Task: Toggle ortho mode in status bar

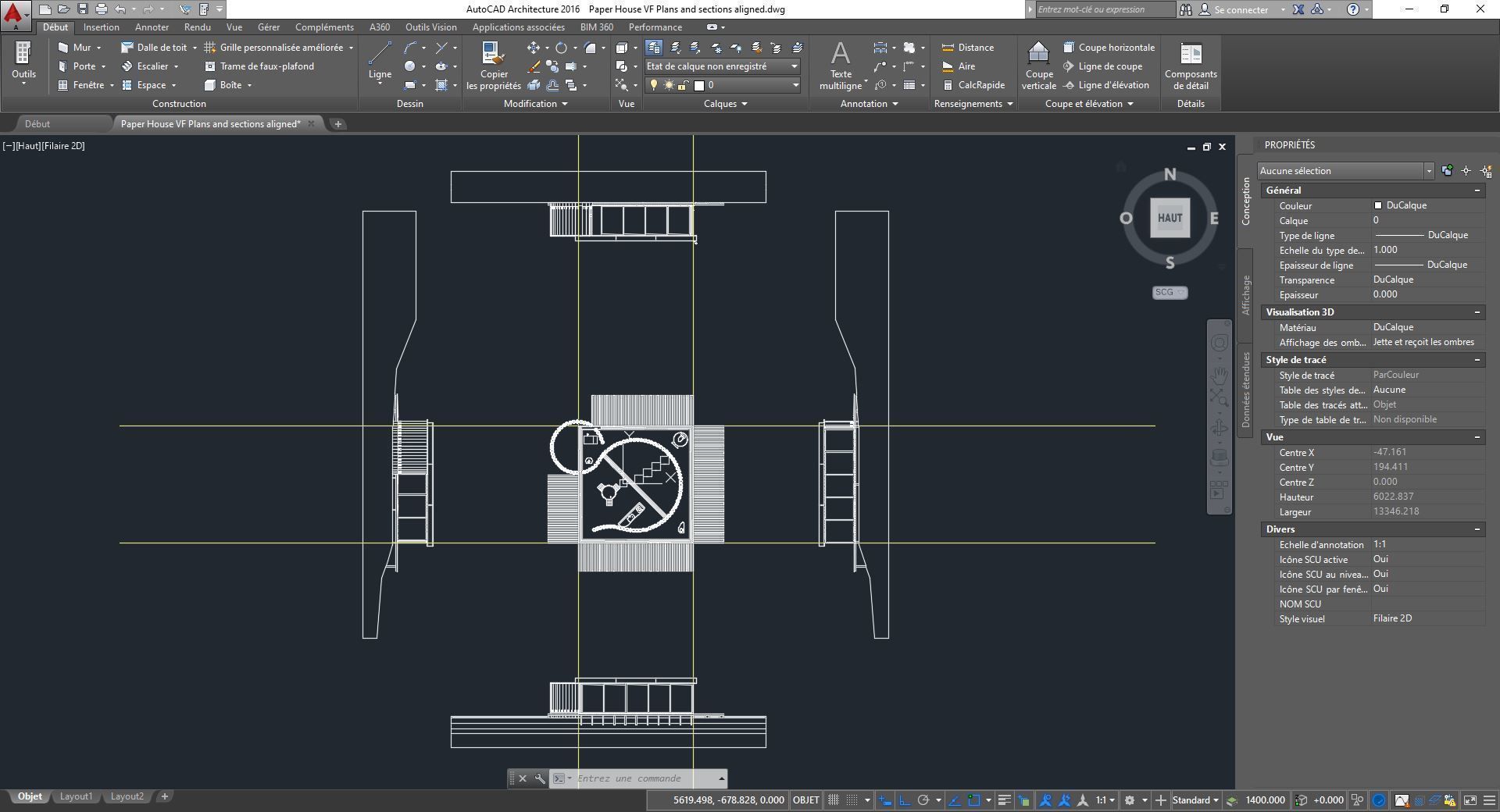Action: tap(905, 800)
